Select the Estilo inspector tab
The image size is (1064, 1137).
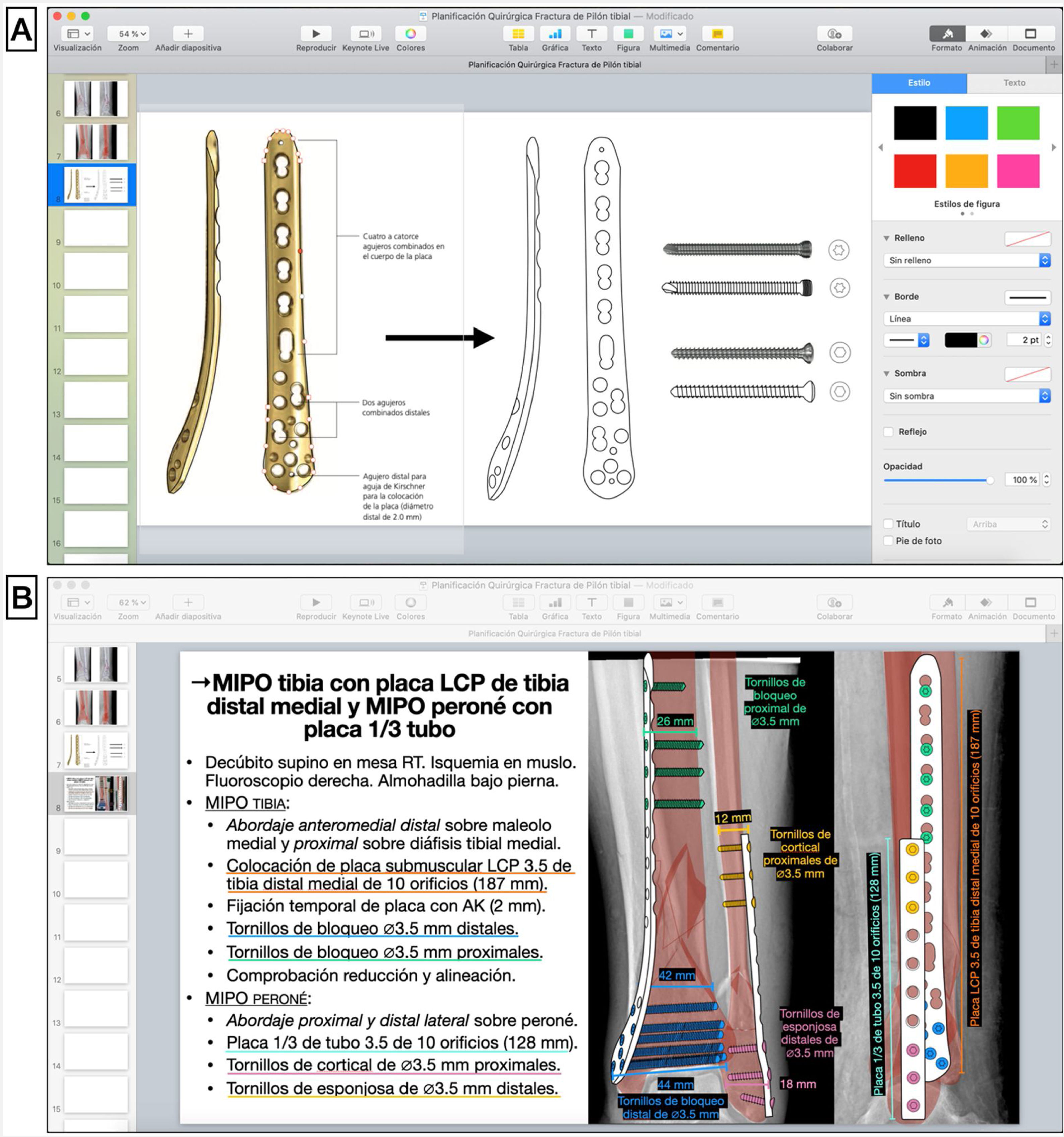click(x=919, y=83)
